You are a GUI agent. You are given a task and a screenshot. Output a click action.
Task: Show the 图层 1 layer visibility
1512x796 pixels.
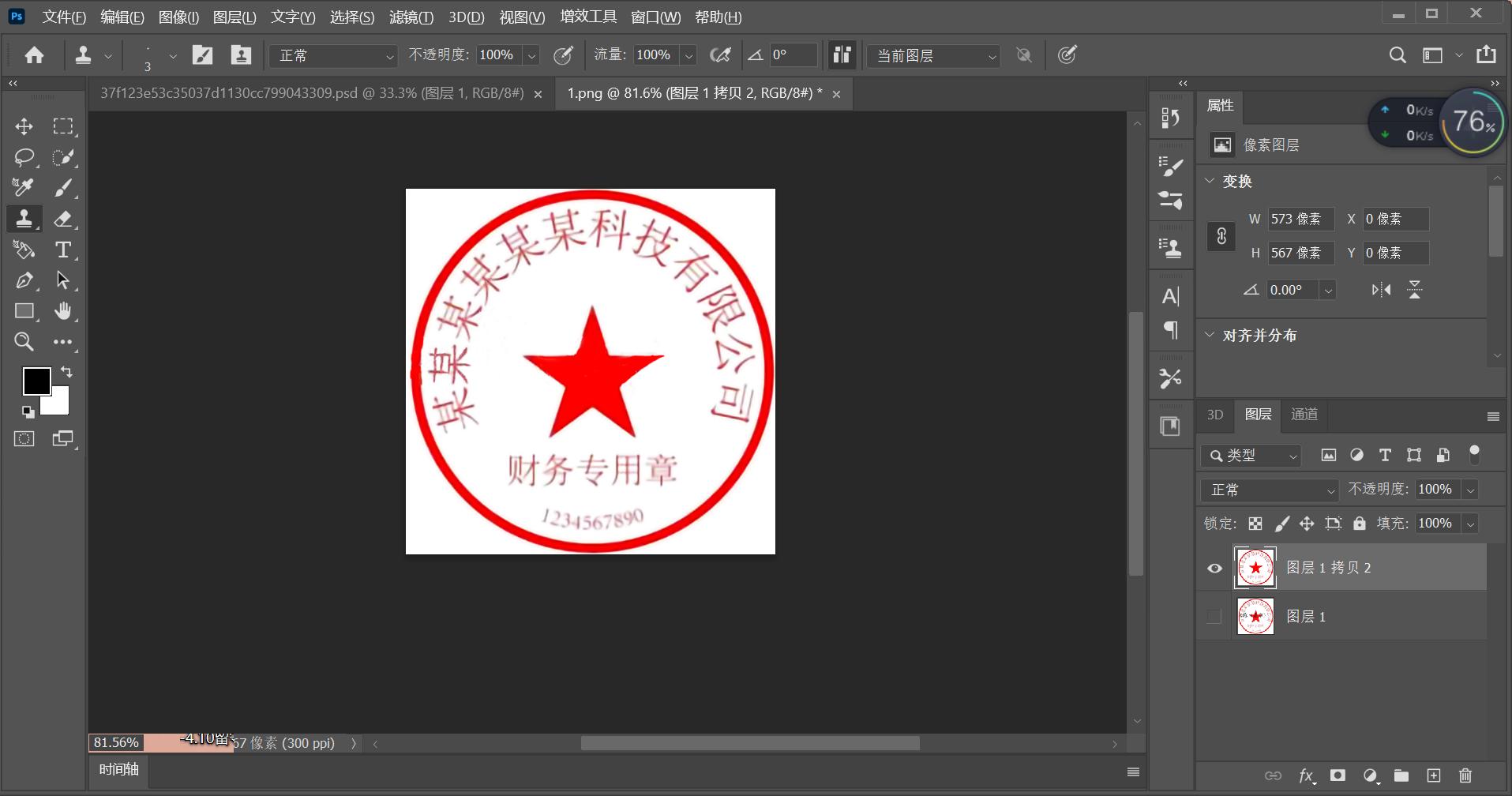(x=1214, y=616)
